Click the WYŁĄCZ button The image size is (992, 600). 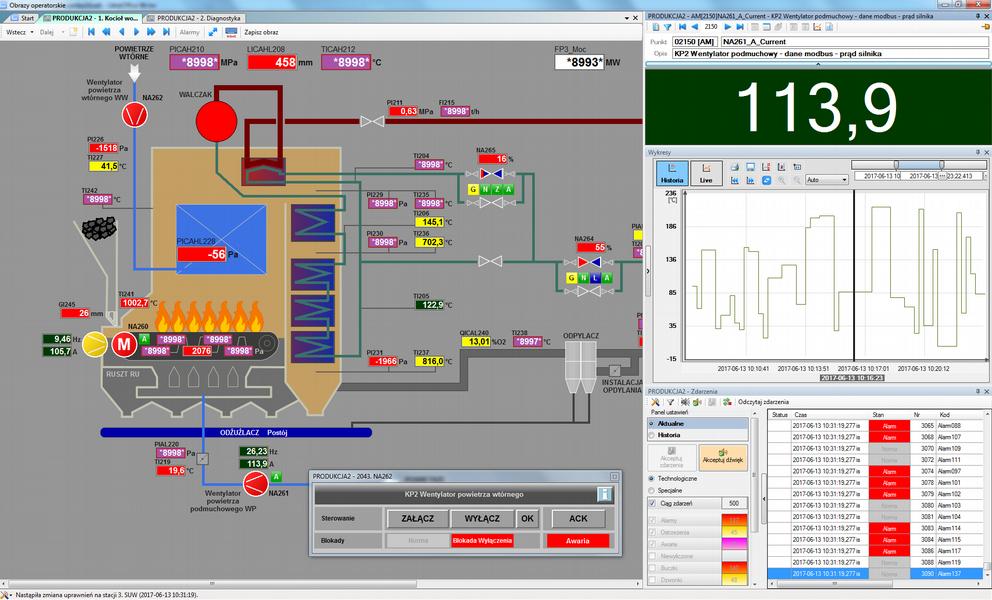point(482,518)
